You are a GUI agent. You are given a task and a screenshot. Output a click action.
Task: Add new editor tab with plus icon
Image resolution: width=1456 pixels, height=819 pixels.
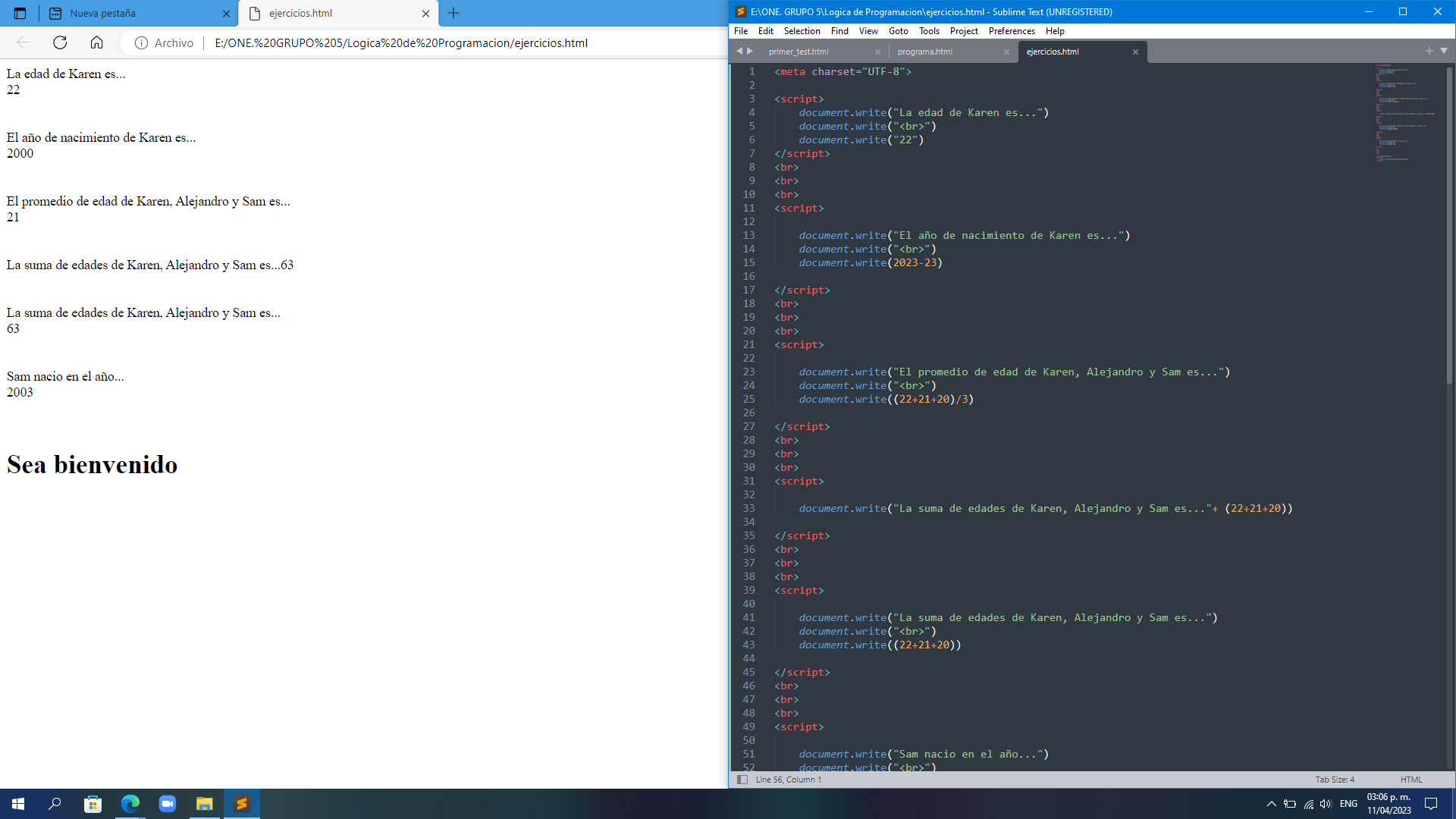tap(1429, 51)
